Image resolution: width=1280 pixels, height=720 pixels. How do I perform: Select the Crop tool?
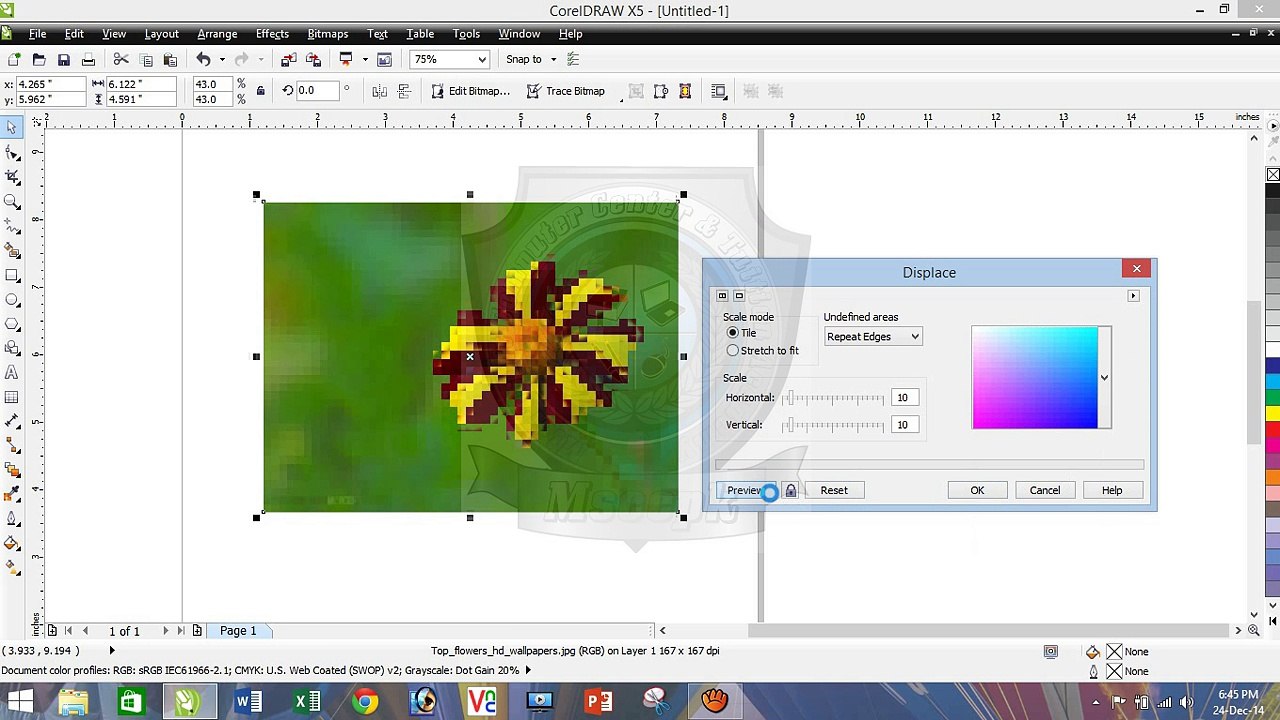click(12, 177)
